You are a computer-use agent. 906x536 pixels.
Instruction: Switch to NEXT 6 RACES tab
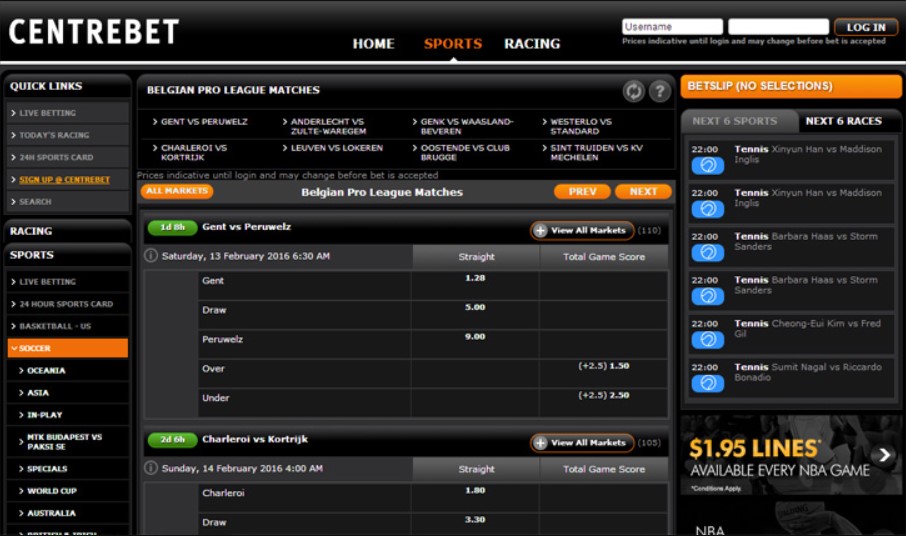[x=844, y=121]
